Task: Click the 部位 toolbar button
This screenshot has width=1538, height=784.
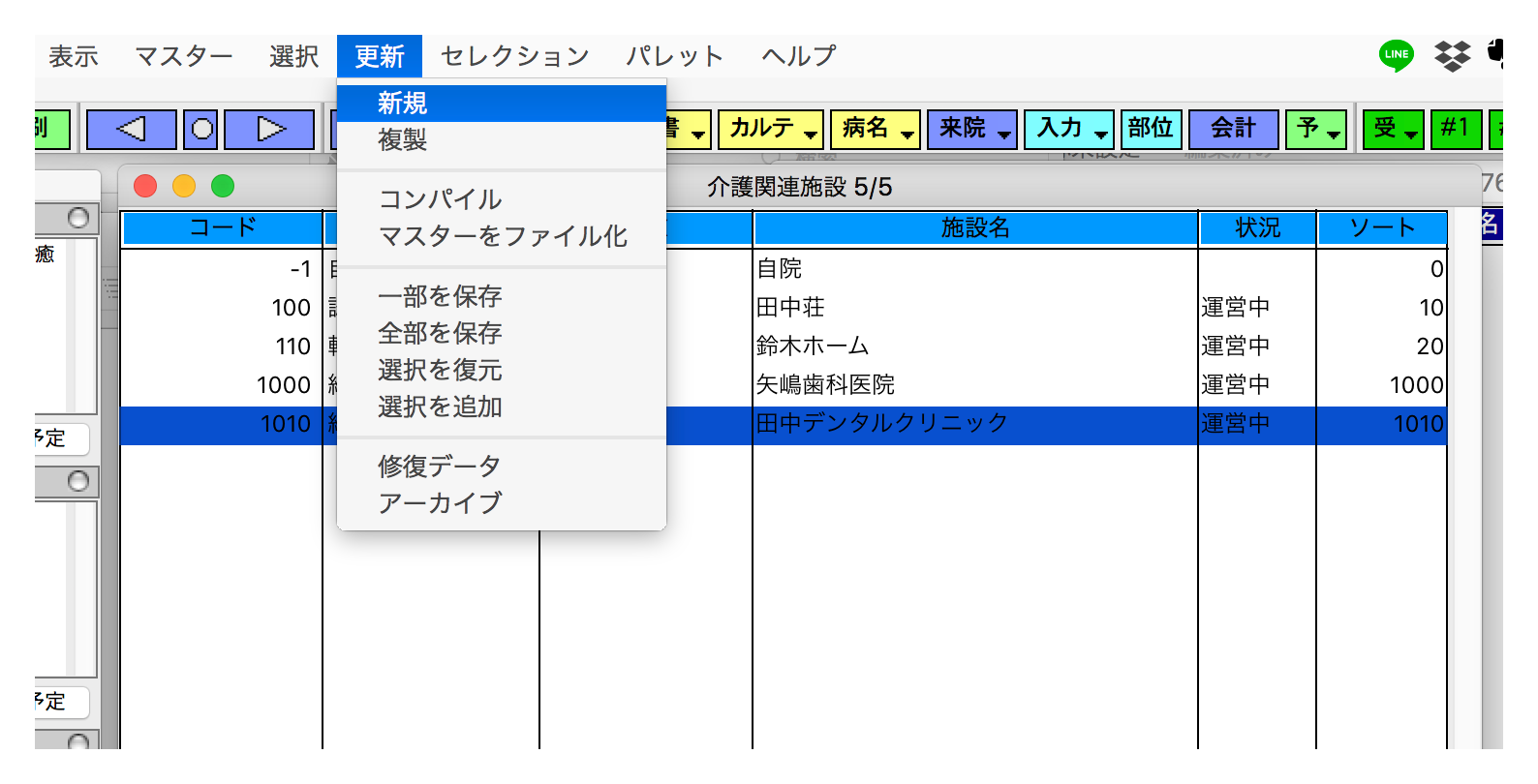Action: (x=1151, y=129)
